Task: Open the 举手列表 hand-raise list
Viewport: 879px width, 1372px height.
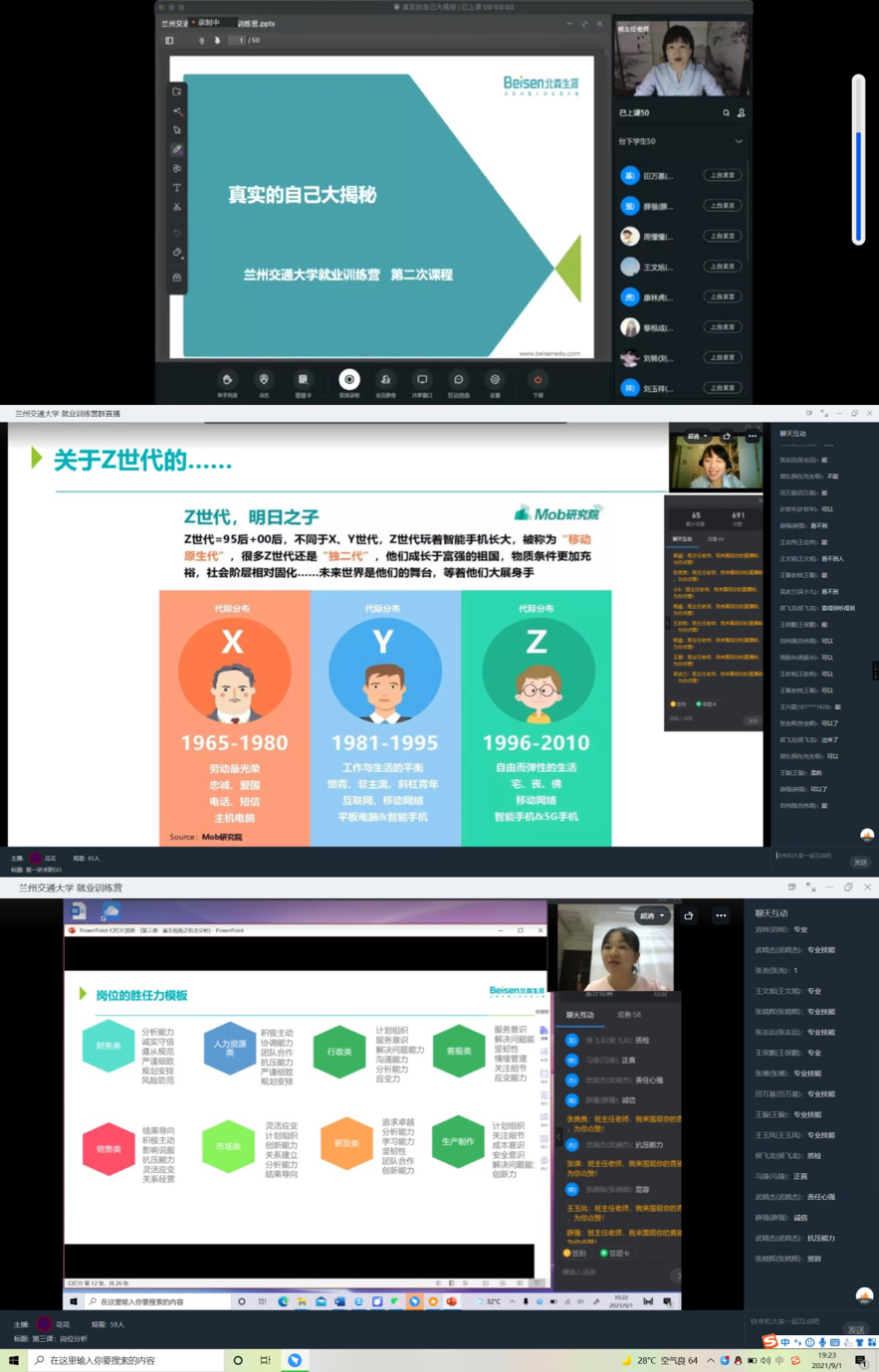Action: 227,382
